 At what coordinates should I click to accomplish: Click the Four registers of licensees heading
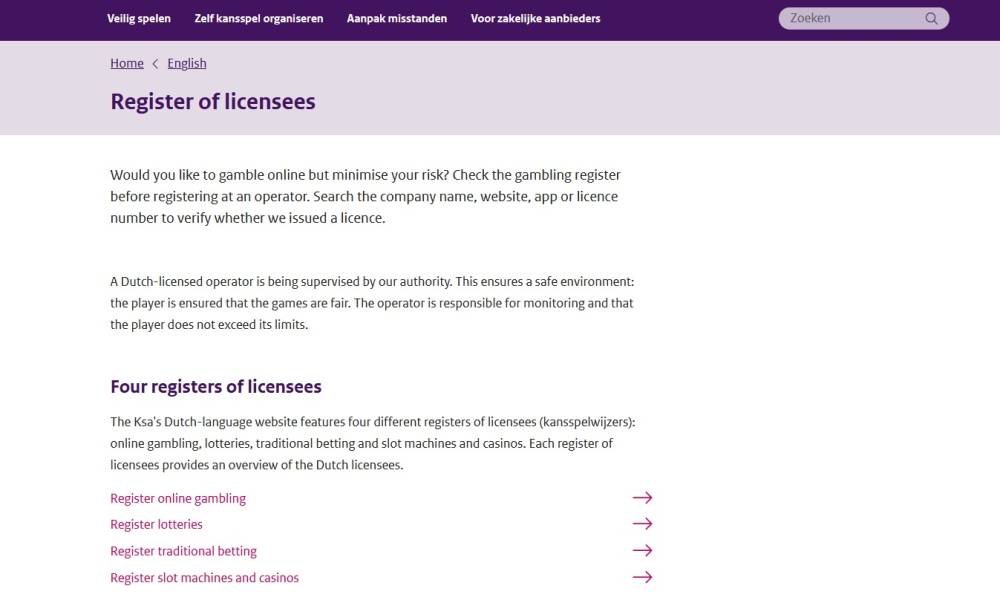216,387
